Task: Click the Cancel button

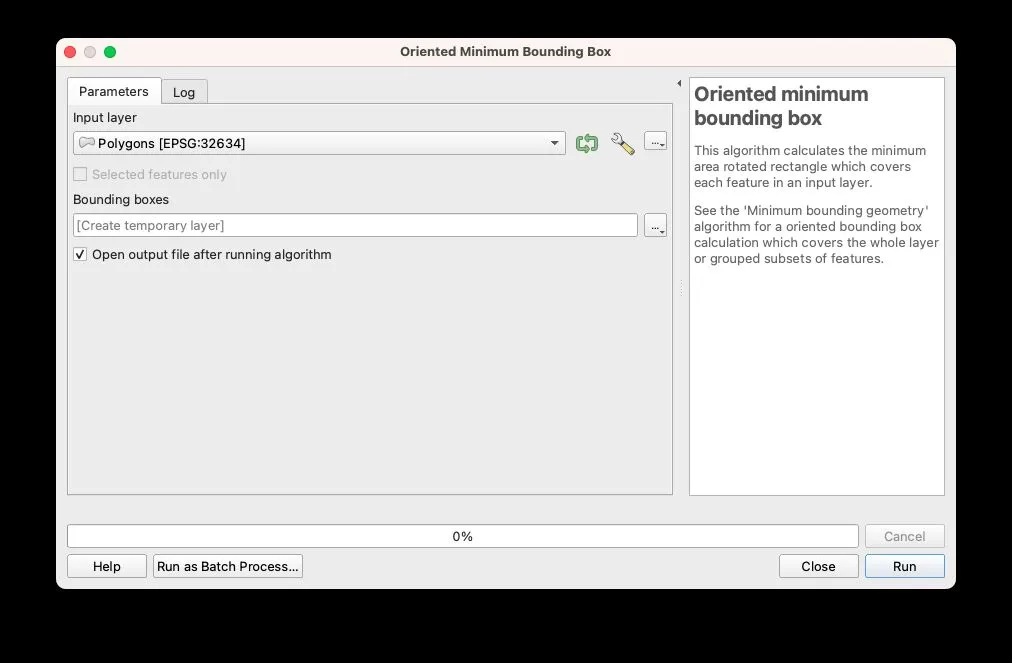Action: click(904, 536)
